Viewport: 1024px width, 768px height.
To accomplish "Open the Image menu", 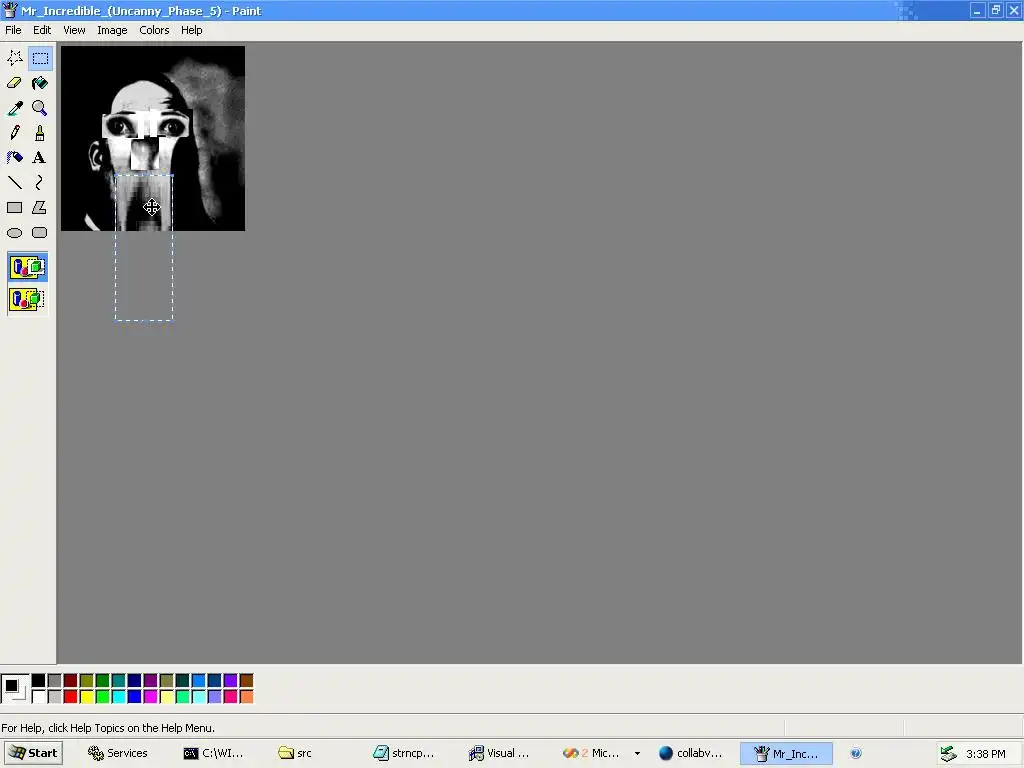I will pos(112,30).
